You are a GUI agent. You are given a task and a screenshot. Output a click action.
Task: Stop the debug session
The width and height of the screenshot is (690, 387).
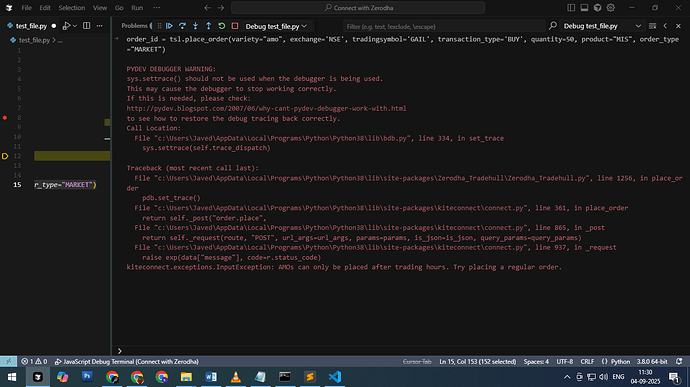point(235,26)
